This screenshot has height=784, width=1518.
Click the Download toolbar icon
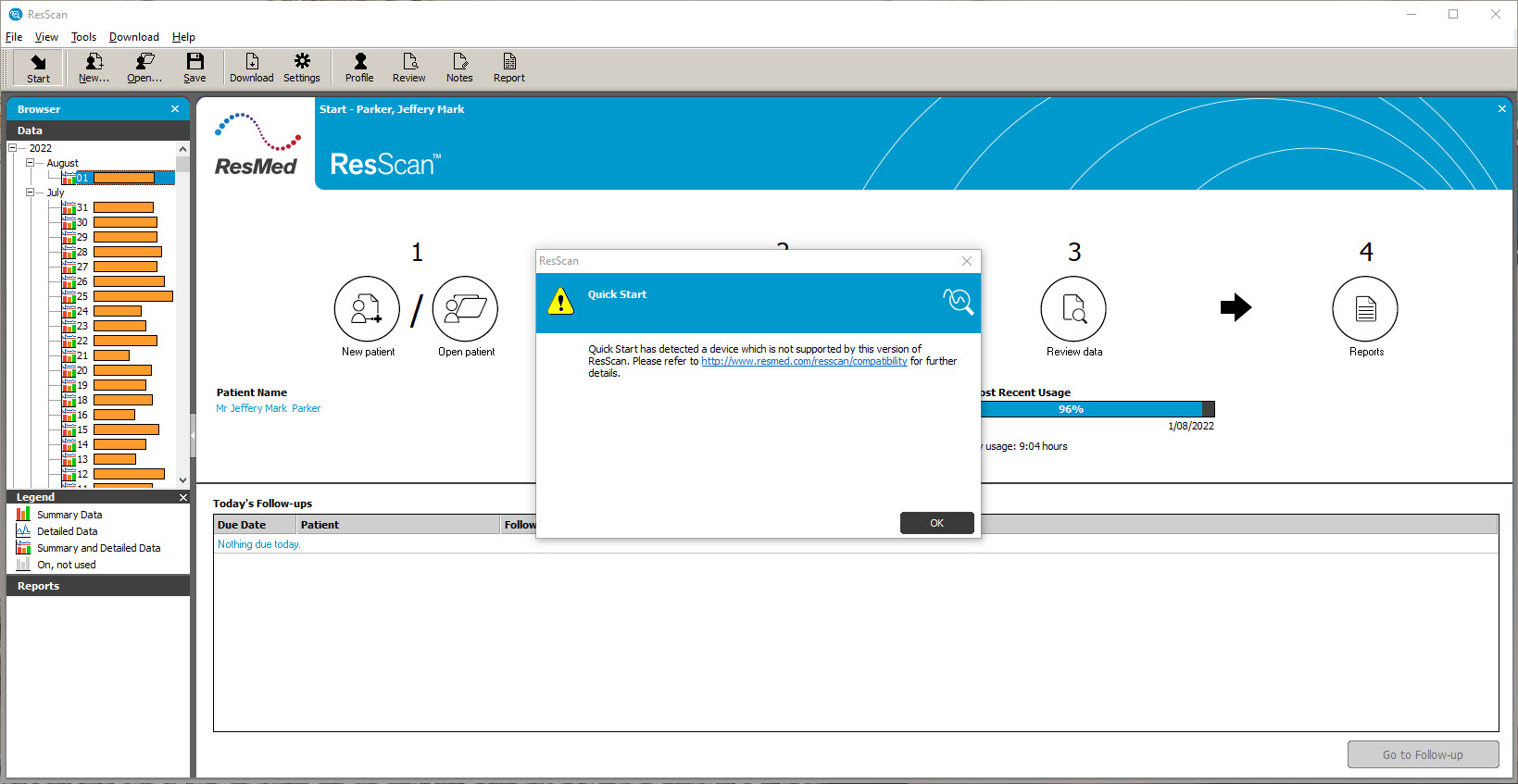click(252, 68)
